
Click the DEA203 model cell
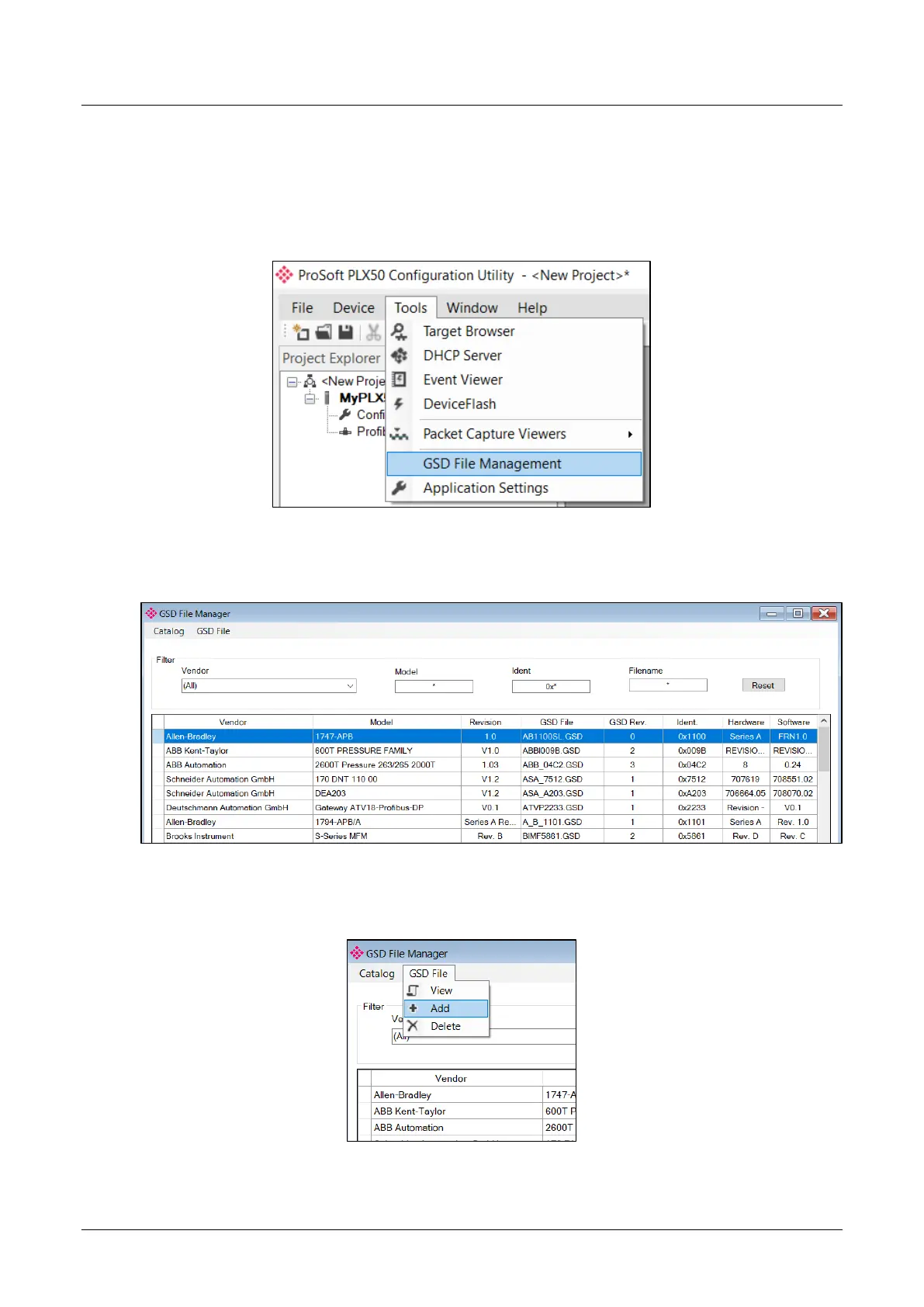point(387,793)
